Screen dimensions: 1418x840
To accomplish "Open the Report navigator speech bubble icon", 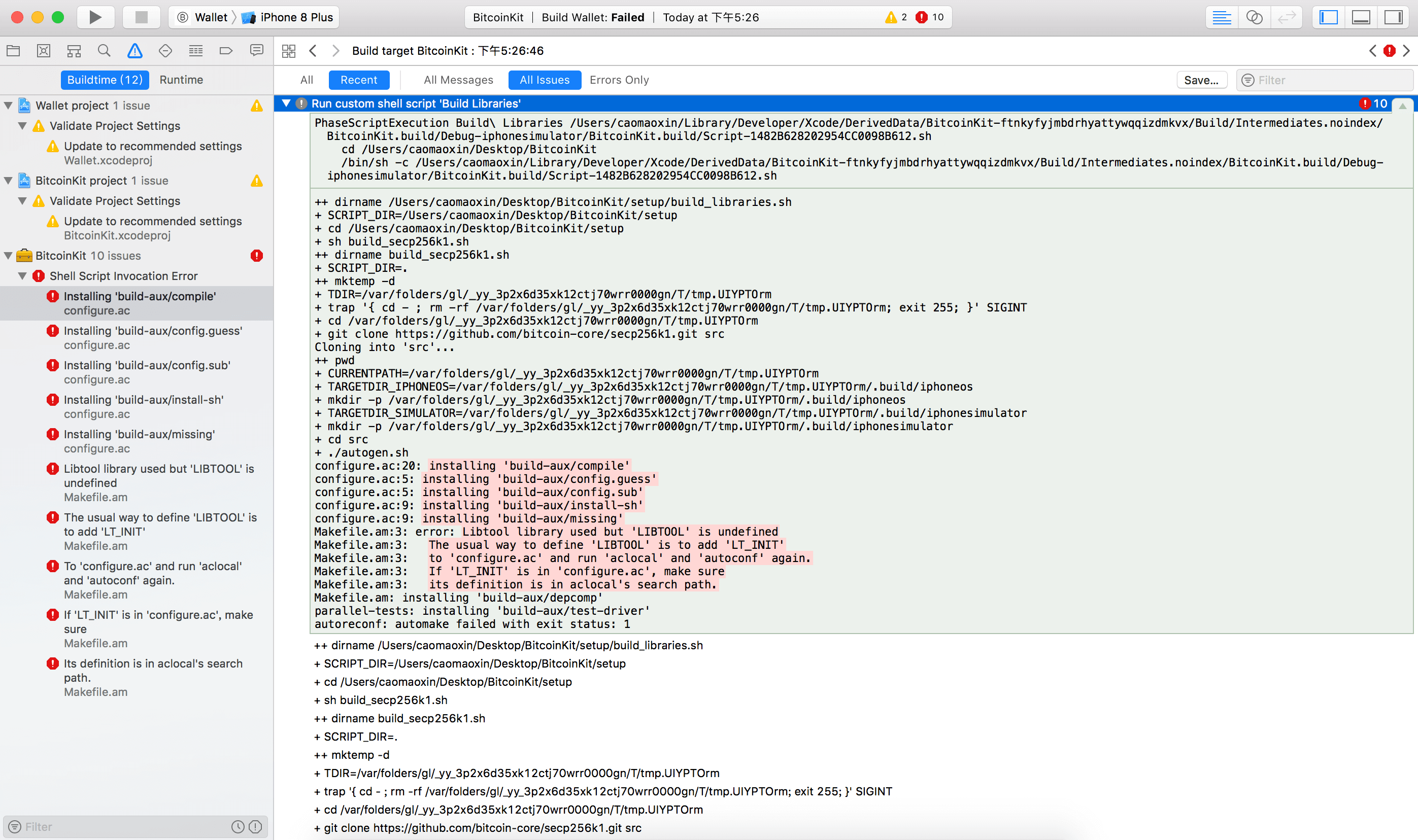I will pyautogui.click(x=256, y=51).
